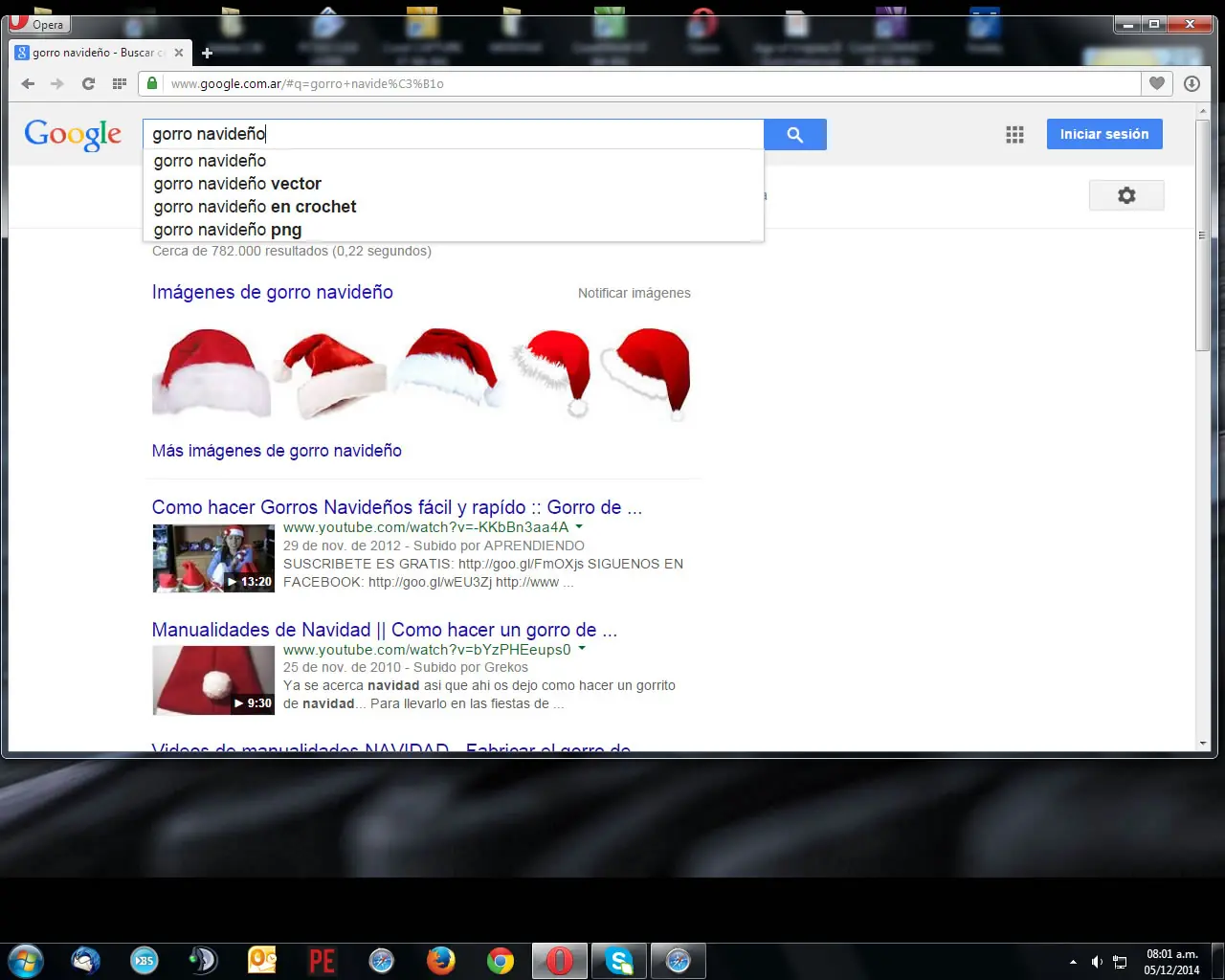Open Outlook from the taskbar

tap(262, 960)
